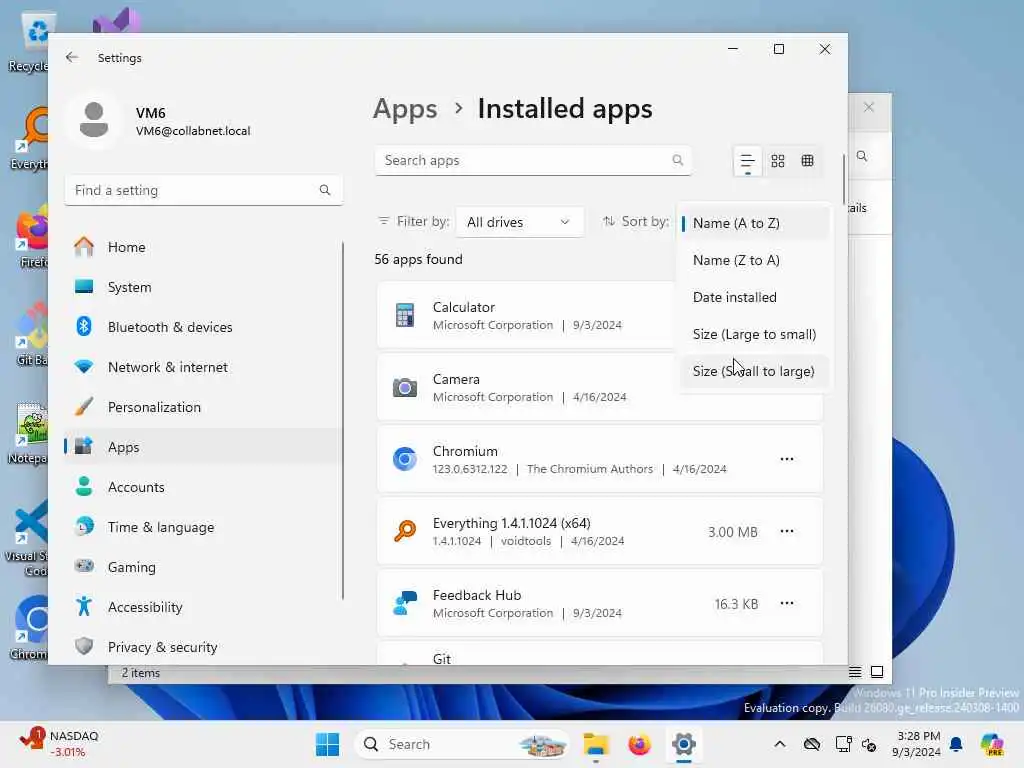Open Home in Settings sidebar

202,247
